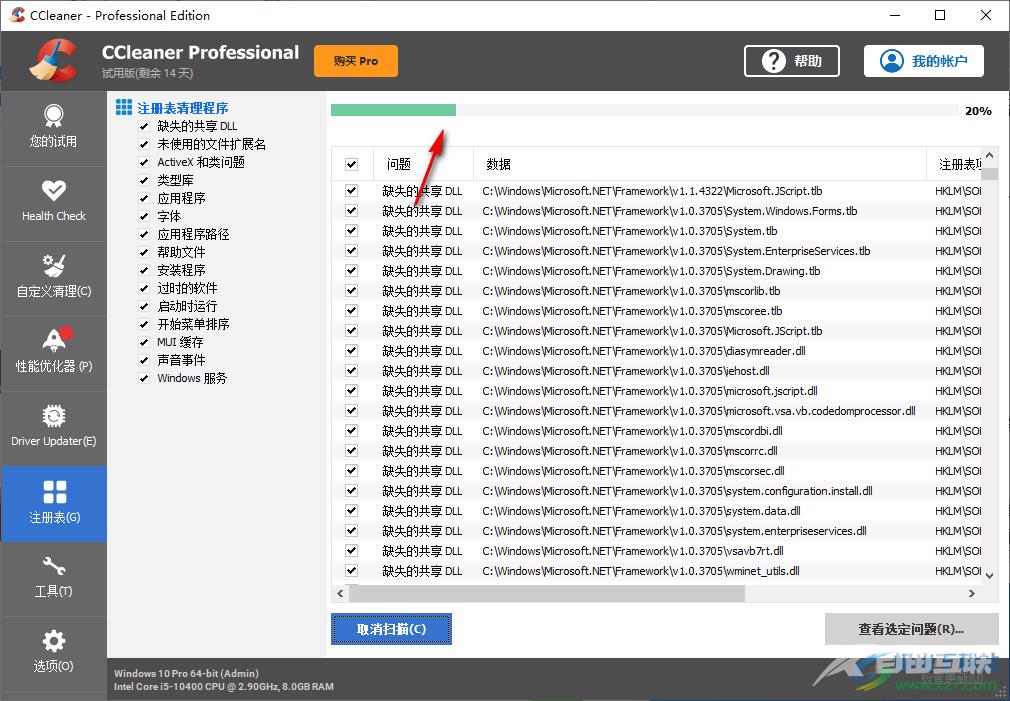Viewport: 1010px width, 701px height.
Task: Click the CCleaner logo icon
Action: click(x=52, y=61)
